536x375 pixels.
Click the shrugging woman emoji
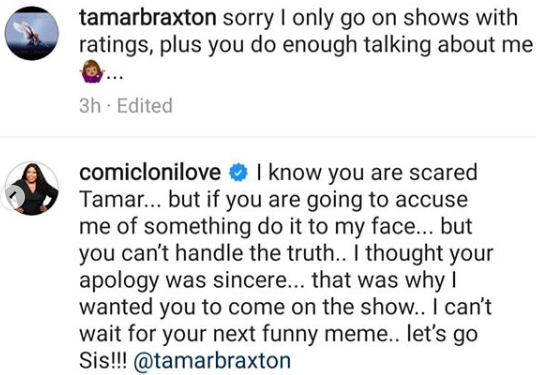tap(92, 71)
